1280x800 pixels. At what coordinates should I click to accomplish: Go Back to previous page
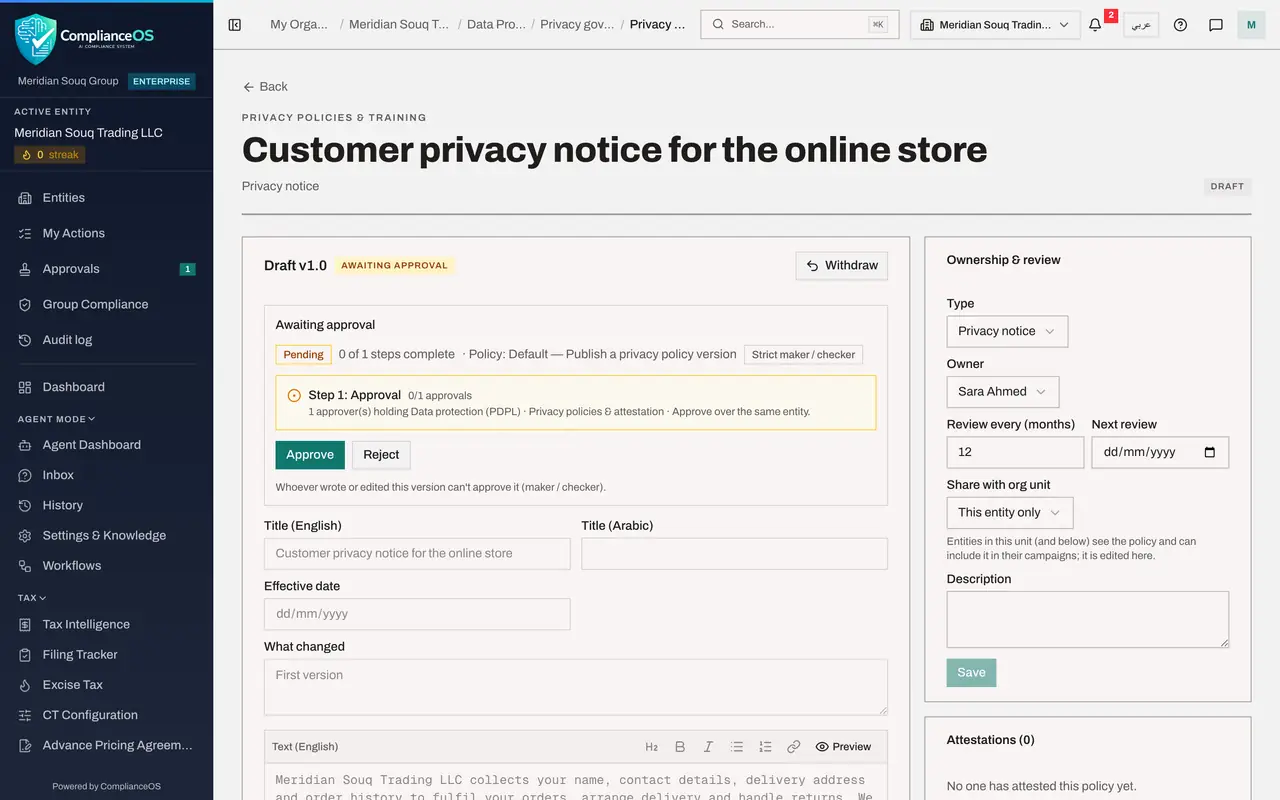[265, 87]
